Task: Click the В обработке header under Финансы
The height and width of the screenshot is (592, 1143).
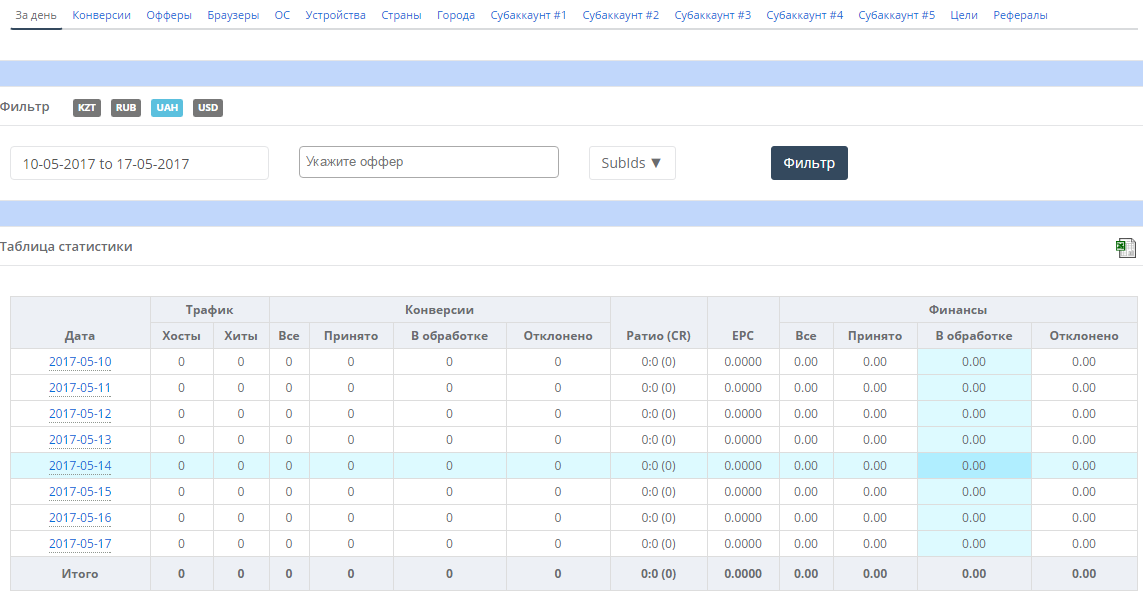Action: click(974, 336)
